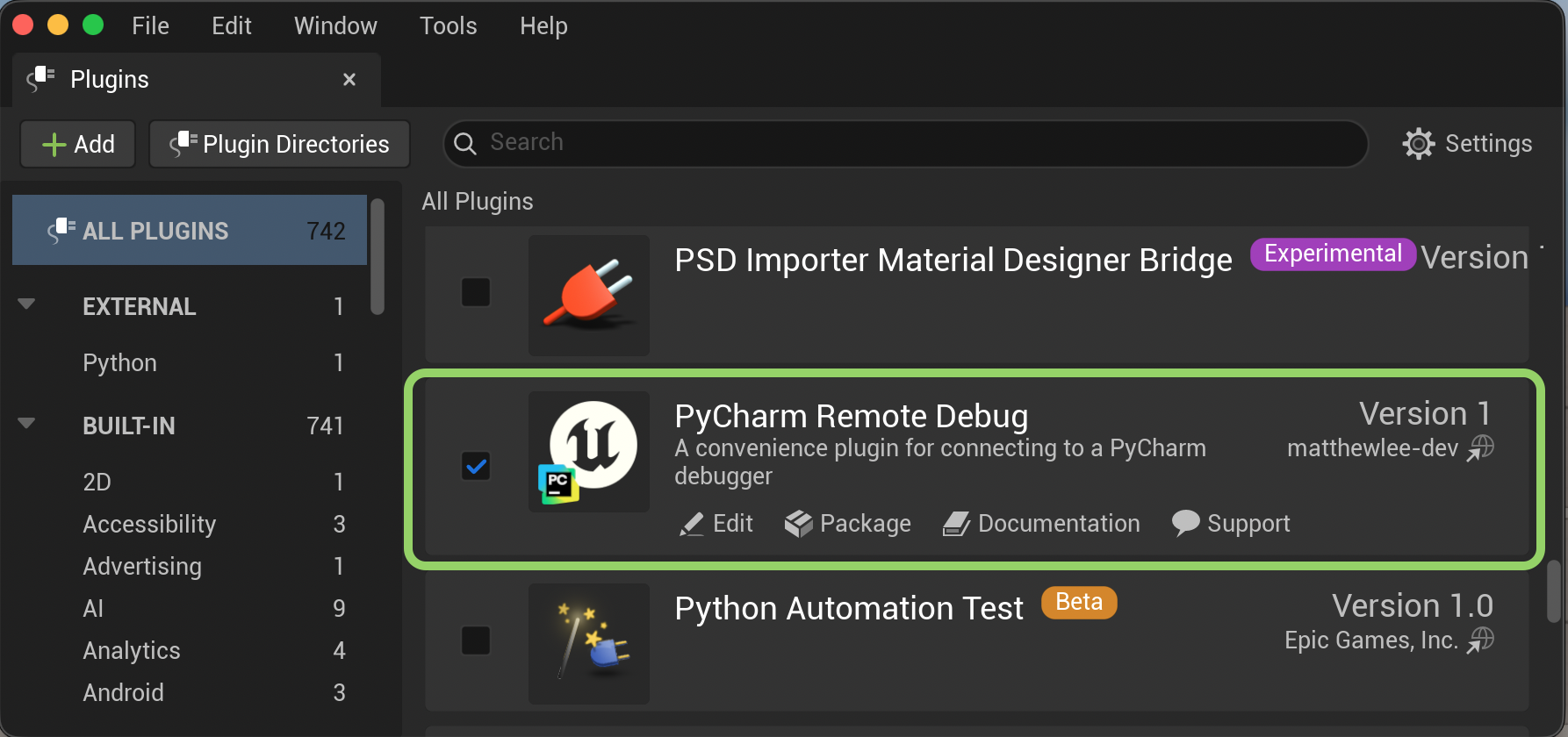Image resolution: width=1568 pixels, height=737 pixels.
Task: Click the category list scrollbar
Action: [378, 256]
